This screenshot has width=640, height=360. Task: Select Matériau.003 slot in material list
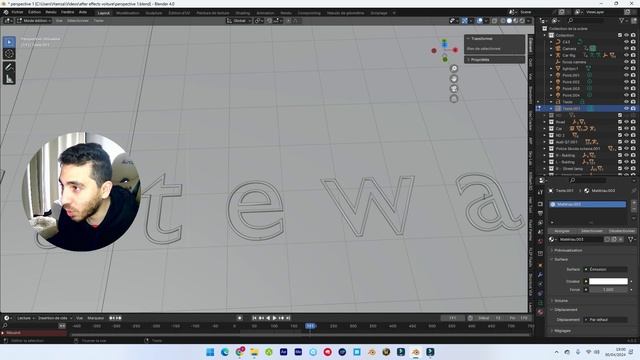(x=588, y=204)
